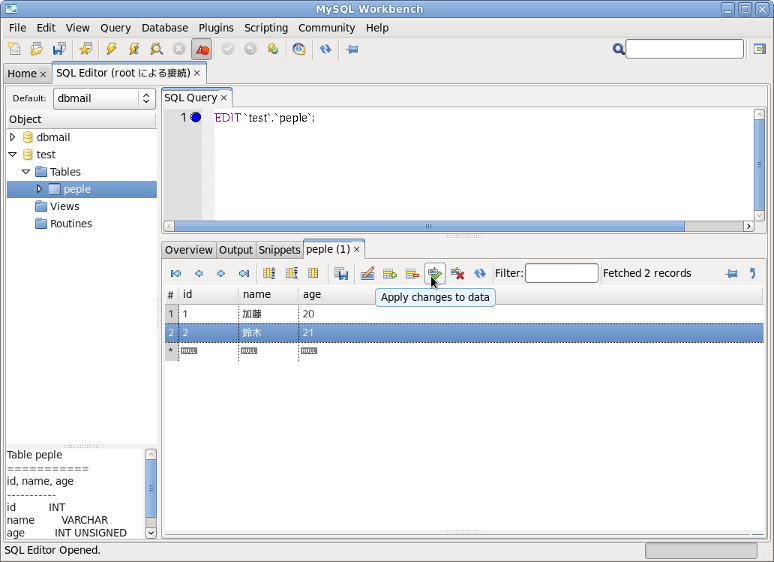Click the magnifier search icon at top right
Image resolution: width=774 pixels, height=562 pixels.
coord(618,49)
